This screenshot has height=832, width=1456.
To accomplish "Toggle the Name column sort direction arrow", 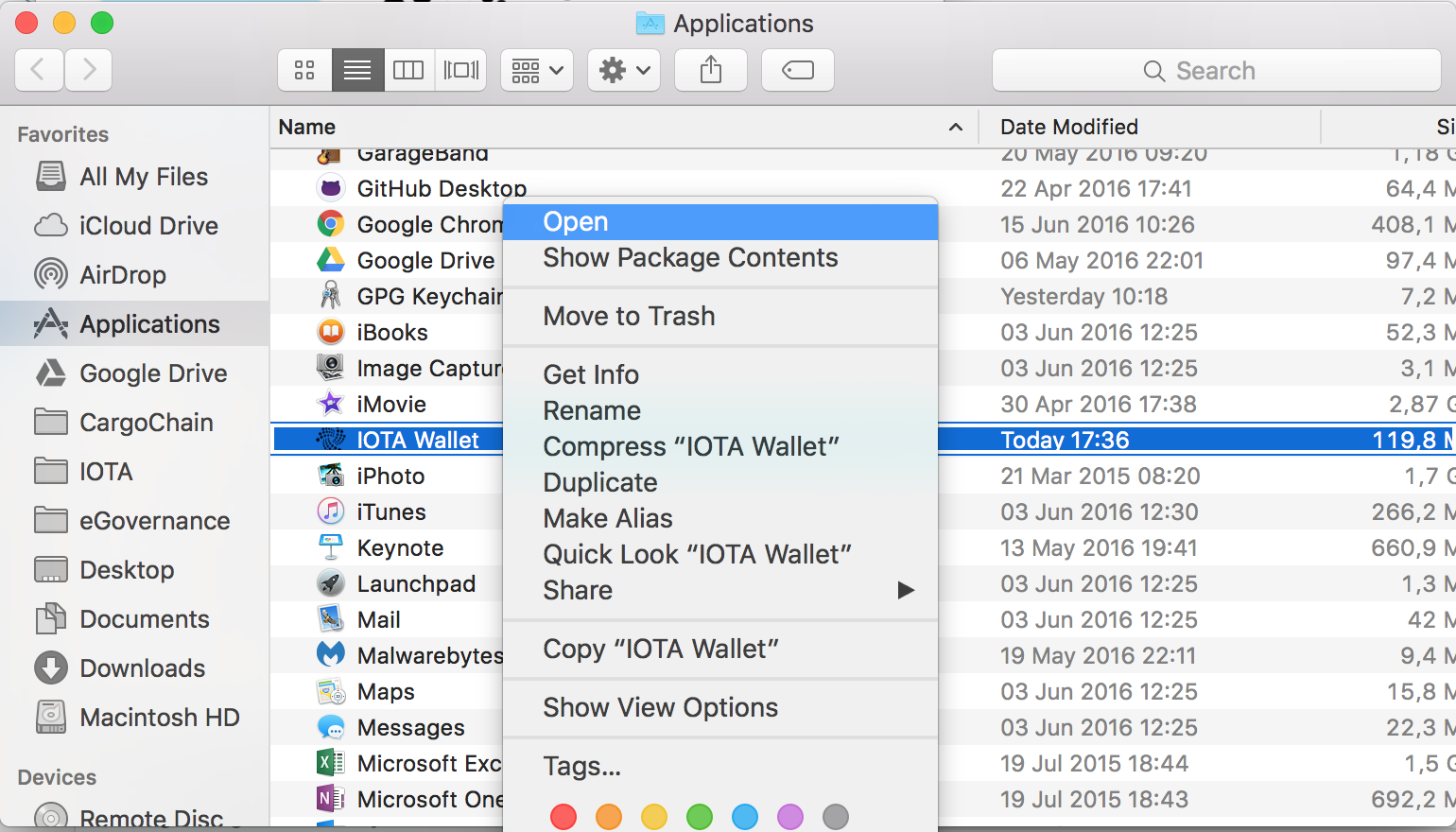I will (x=956, y=127).
